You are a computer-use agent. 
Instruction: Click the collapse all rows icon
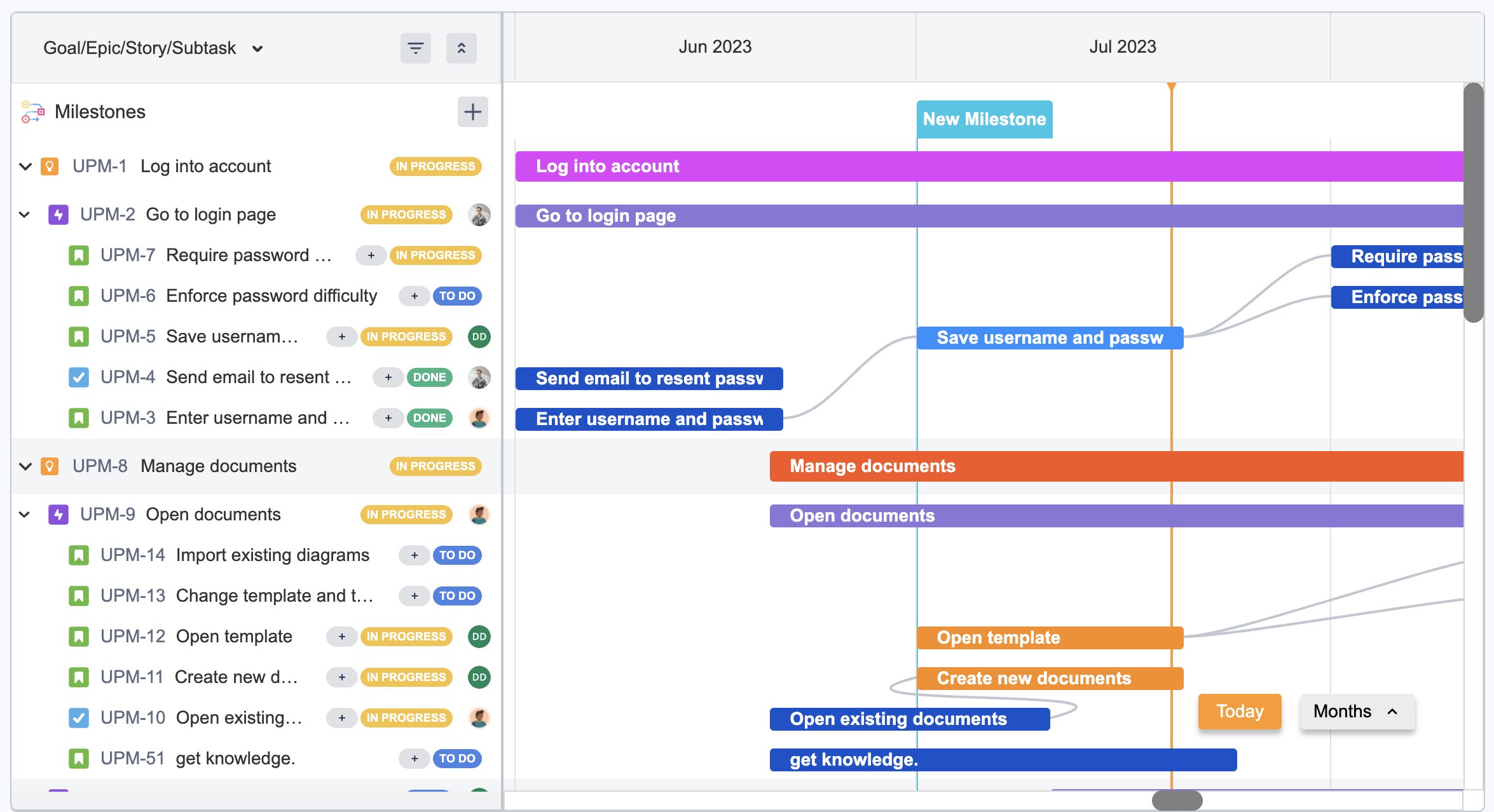tap(461, 48)
